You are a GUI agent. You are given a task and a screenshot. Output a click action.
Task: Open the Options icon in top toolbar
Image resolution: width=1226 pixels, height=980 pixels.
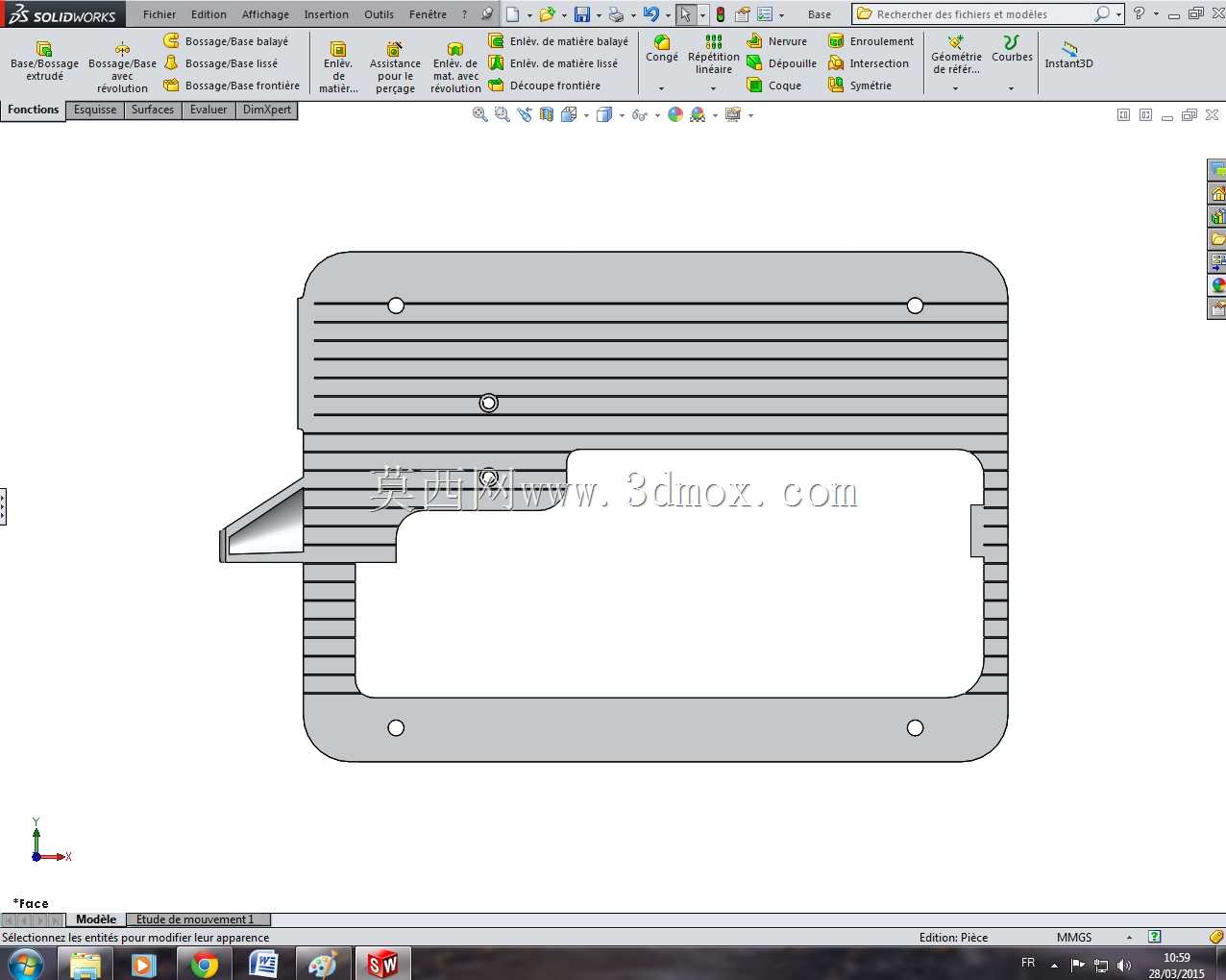pyautogui.click(x=765, y=14)
